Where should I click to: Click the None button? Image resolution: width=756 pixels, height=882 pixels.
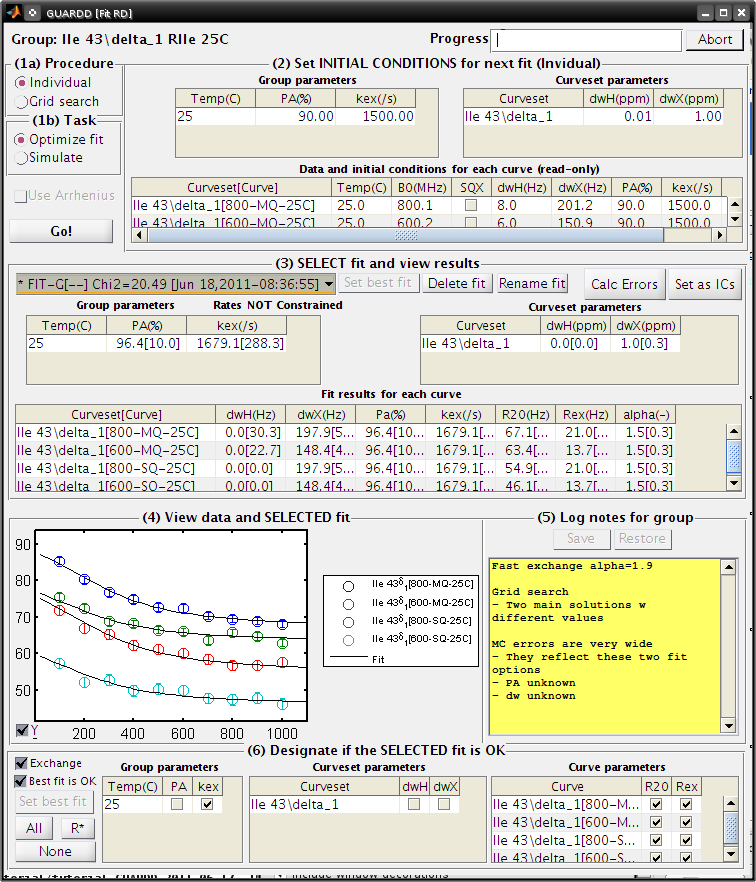click(55, 851)
